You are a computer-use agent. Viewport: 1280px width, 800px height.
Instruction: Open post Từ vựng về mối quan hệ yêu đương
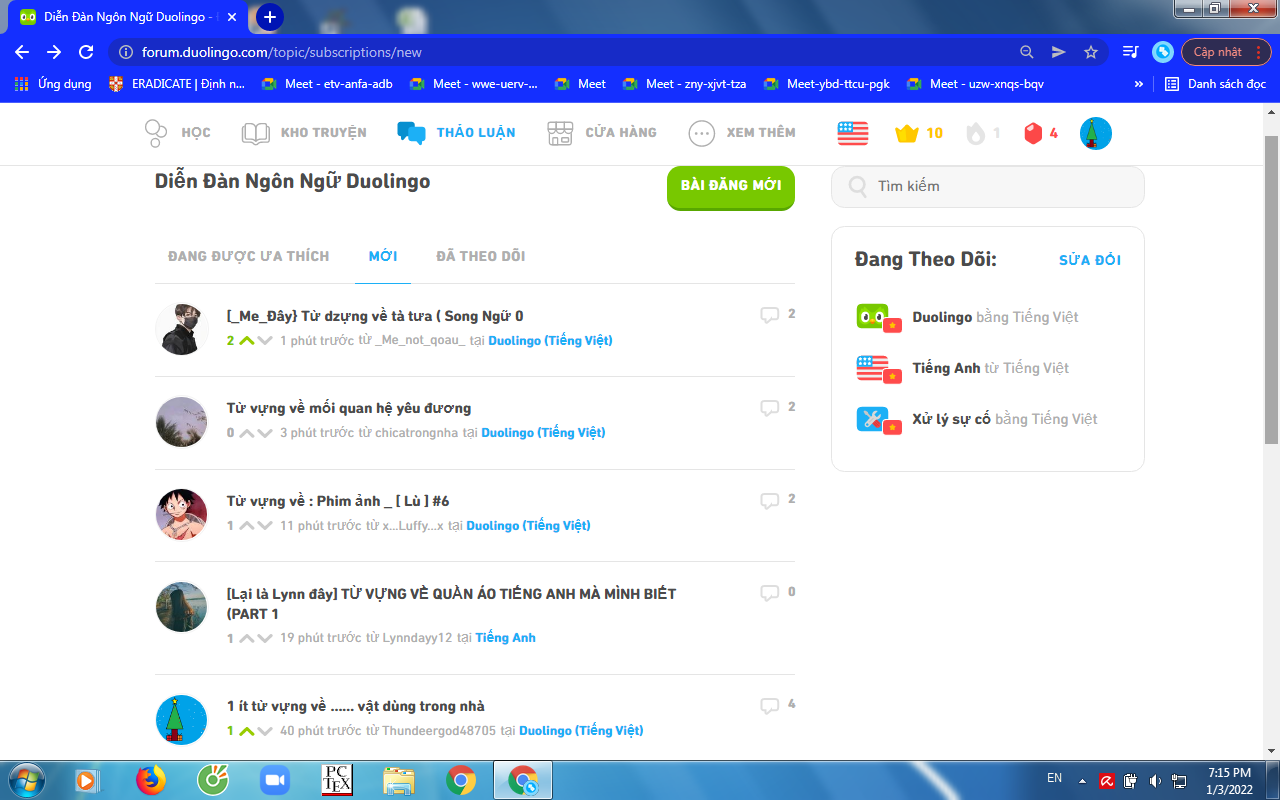[x=349, y=408]
